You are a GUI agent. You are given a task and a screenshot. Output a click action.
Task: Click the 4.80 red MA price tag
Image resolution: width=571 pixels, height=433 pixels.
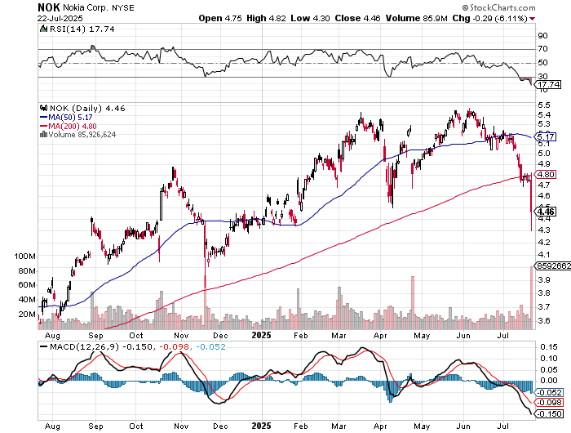tap(545, 174)
